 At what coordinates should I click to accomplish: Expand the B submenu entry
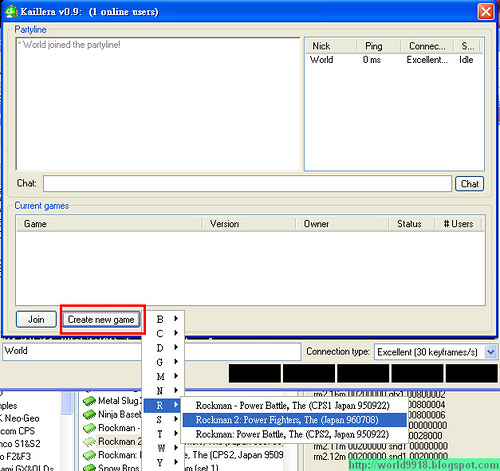pyautogui.click(x=163, y=319)
